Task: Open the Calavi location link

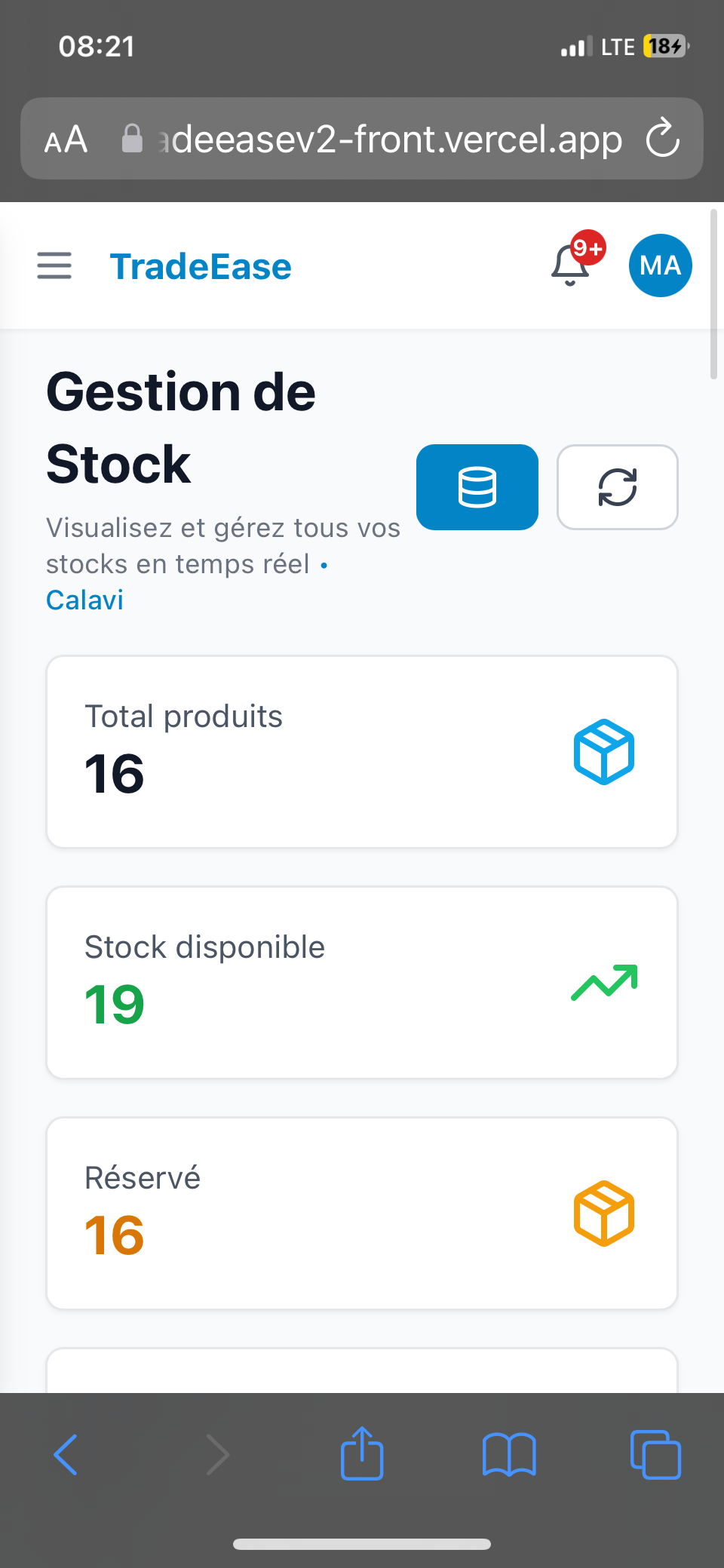Action: coord(84,600)
